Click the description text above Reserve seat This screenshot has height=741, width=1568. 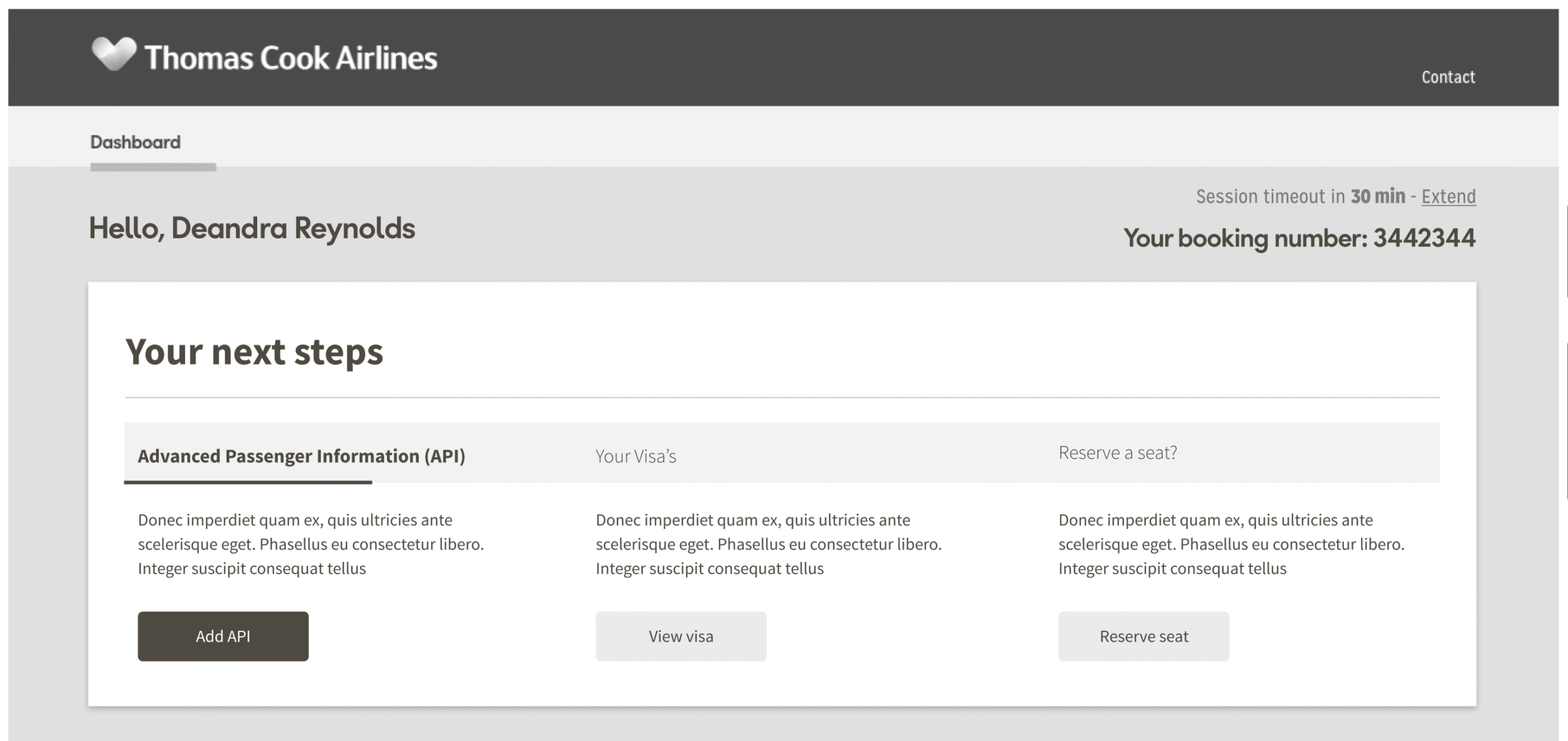(1231, 544)
